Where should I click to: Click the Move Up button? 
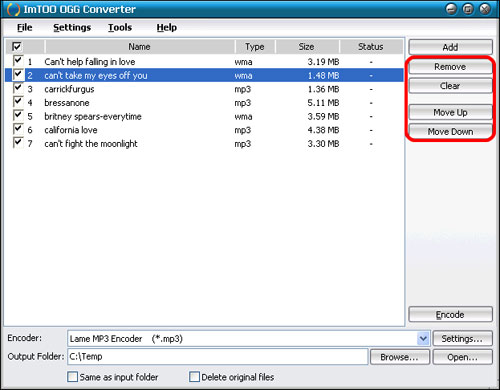tap(450, 112)
